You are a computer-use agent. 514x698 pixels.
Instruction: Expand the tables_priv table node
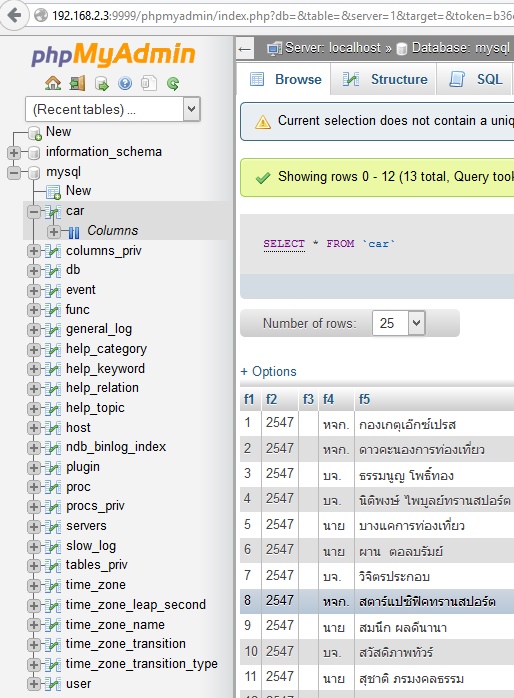coord(33,566)
